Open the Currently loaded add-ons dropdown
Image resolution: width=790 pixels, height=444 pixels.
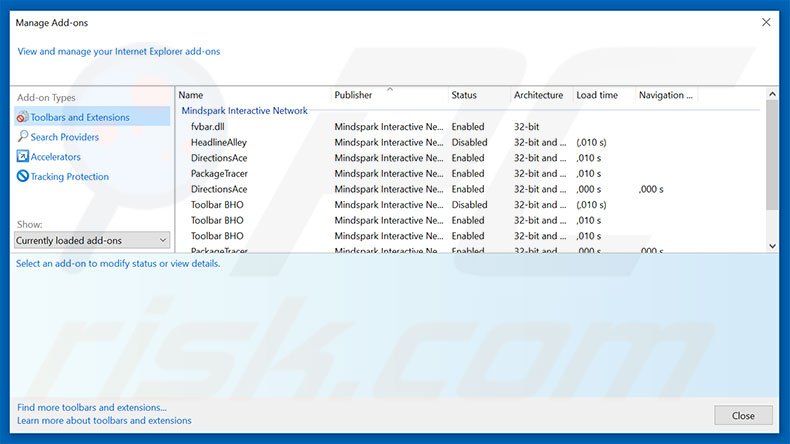92,240
